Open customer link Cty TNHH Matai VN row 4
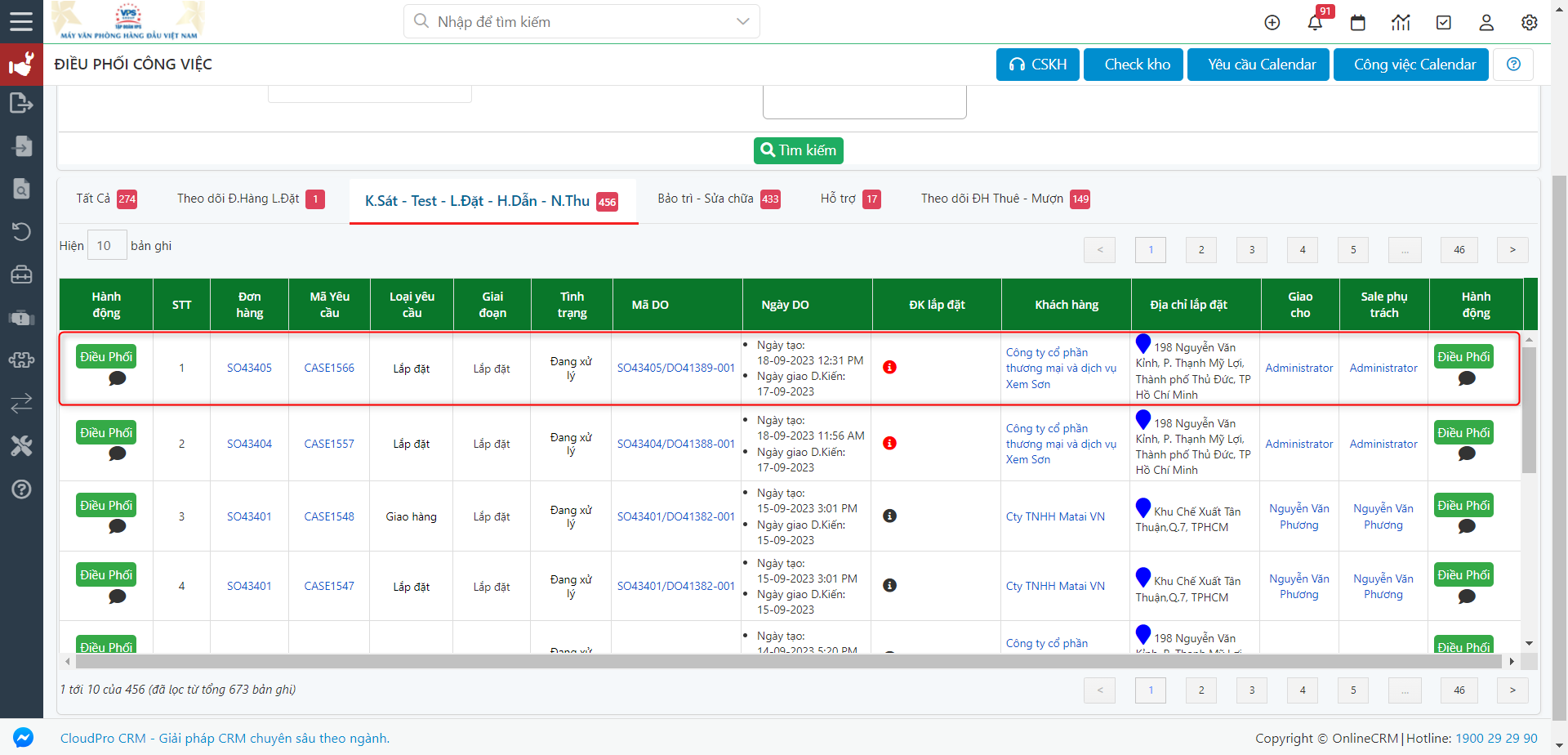 point(1055,586)
